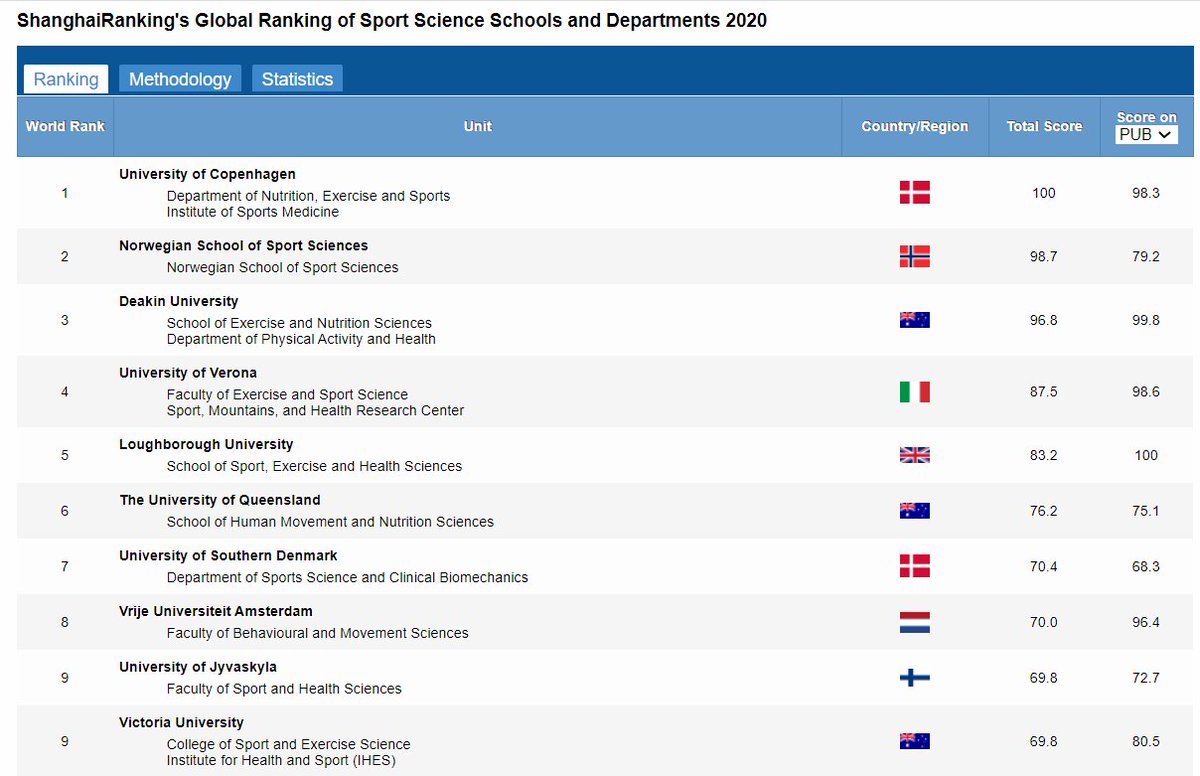Select 'Faculty of Exercise and Sport Science'

pyautogui.click(x=287, y=394)
